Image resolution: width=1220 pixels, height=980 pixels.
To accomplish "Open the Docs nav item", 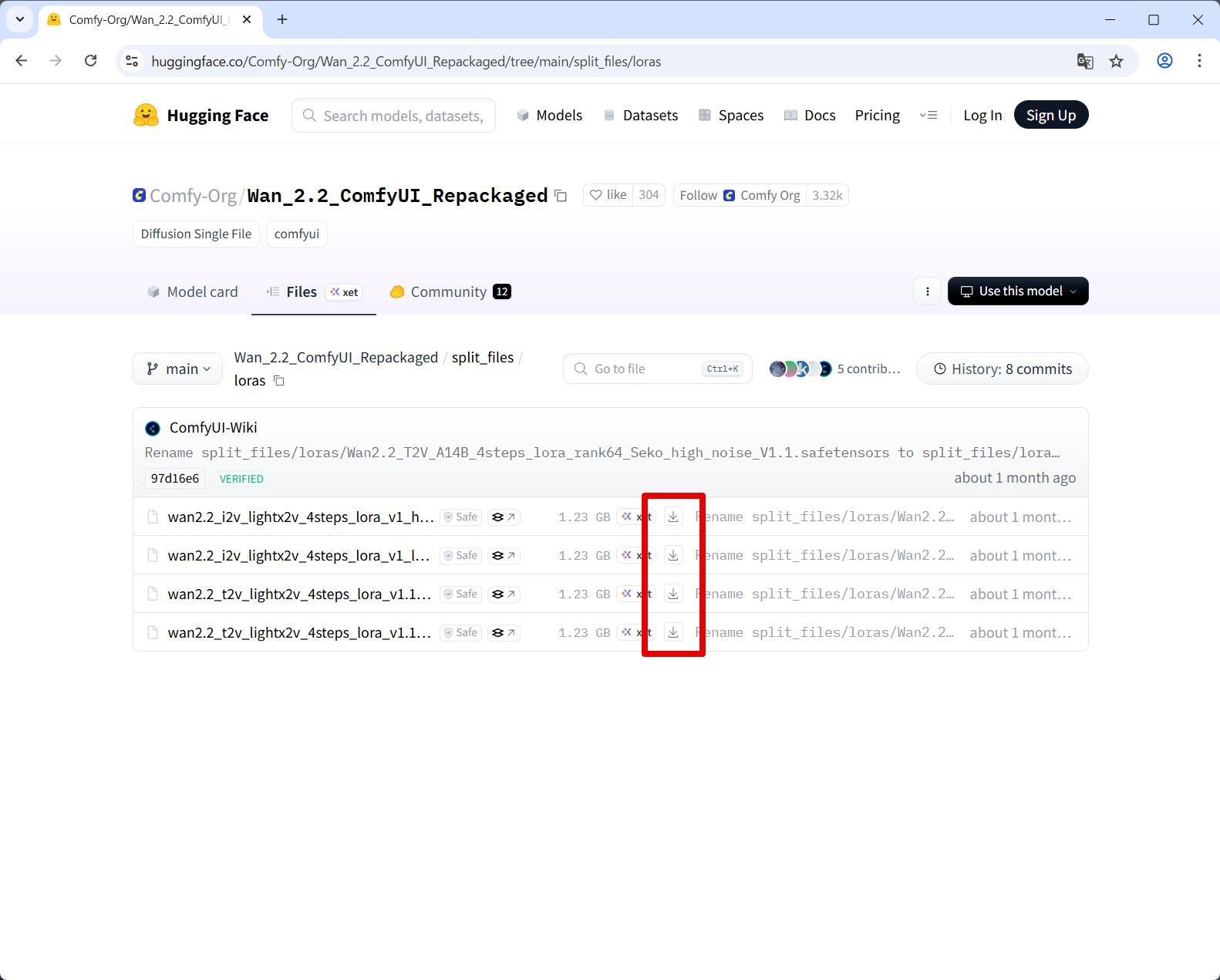I will [x=810, y=115].
